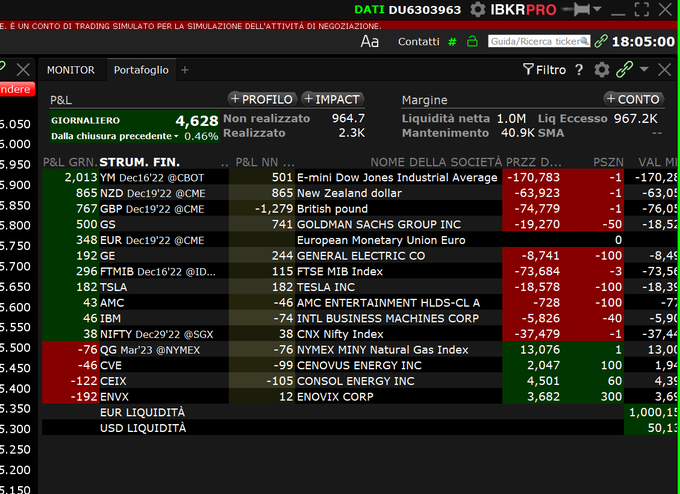Open Dalla chiusura precedente dropdown
The width and height of the screenshot is (680, 494).
point(115,136)
